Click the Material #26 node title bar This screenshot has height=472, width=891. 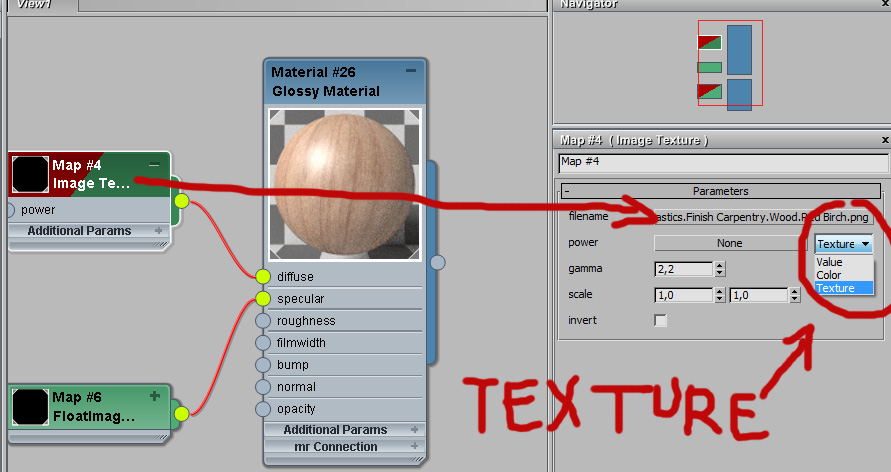pos(345,82)
